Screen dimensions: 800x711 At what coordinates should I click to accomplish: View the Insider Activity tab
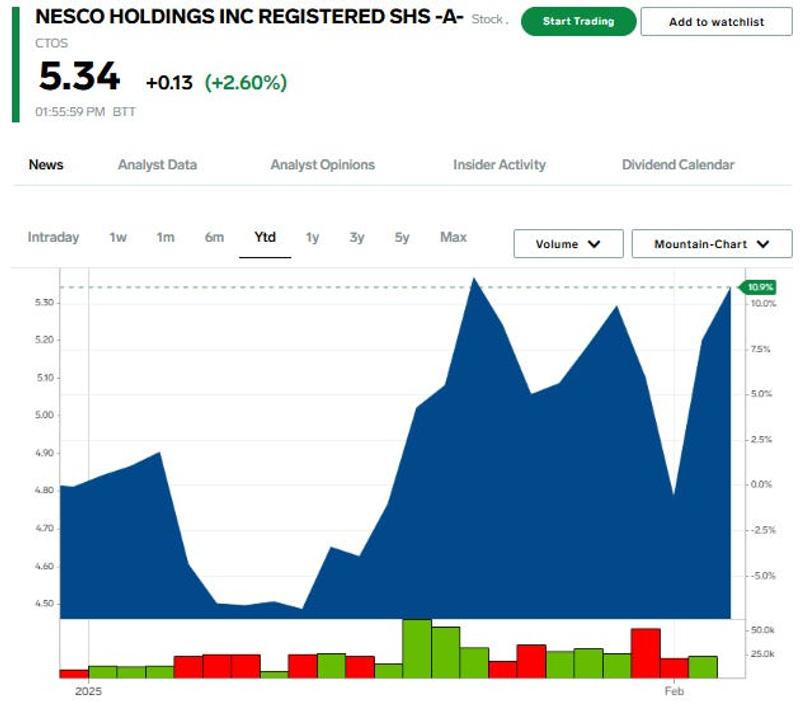point(499,165)
